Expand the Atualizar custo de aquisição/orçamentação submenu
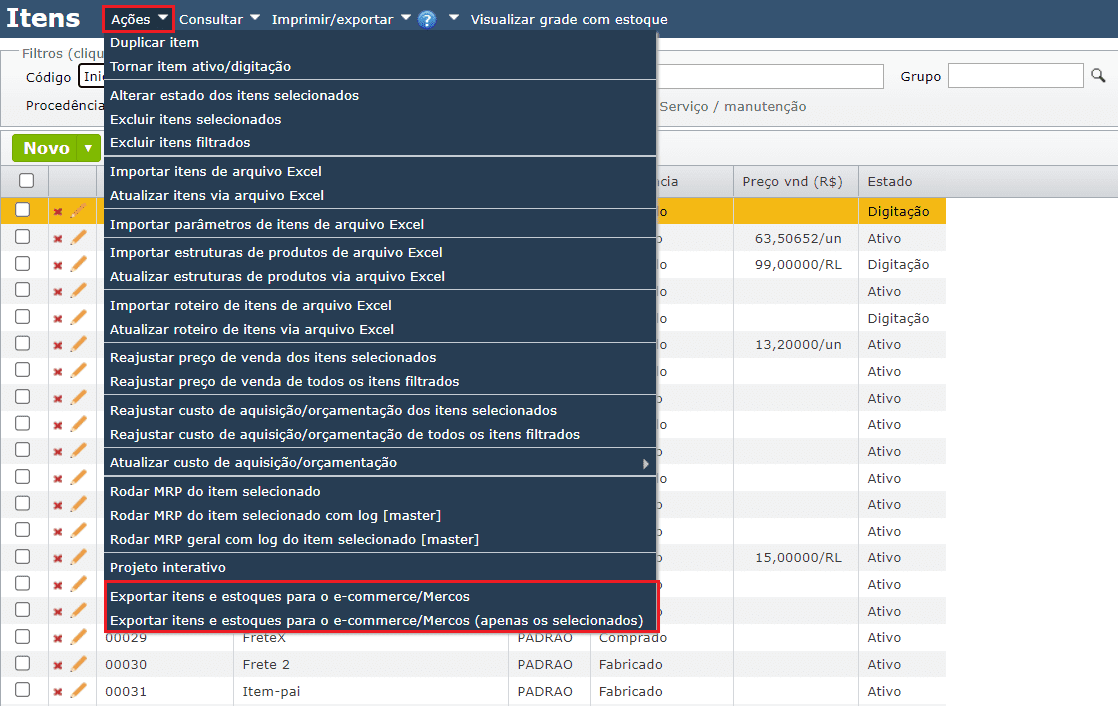Image resolution: width=1118 pixels, height=706 pixels. (380, 463)
